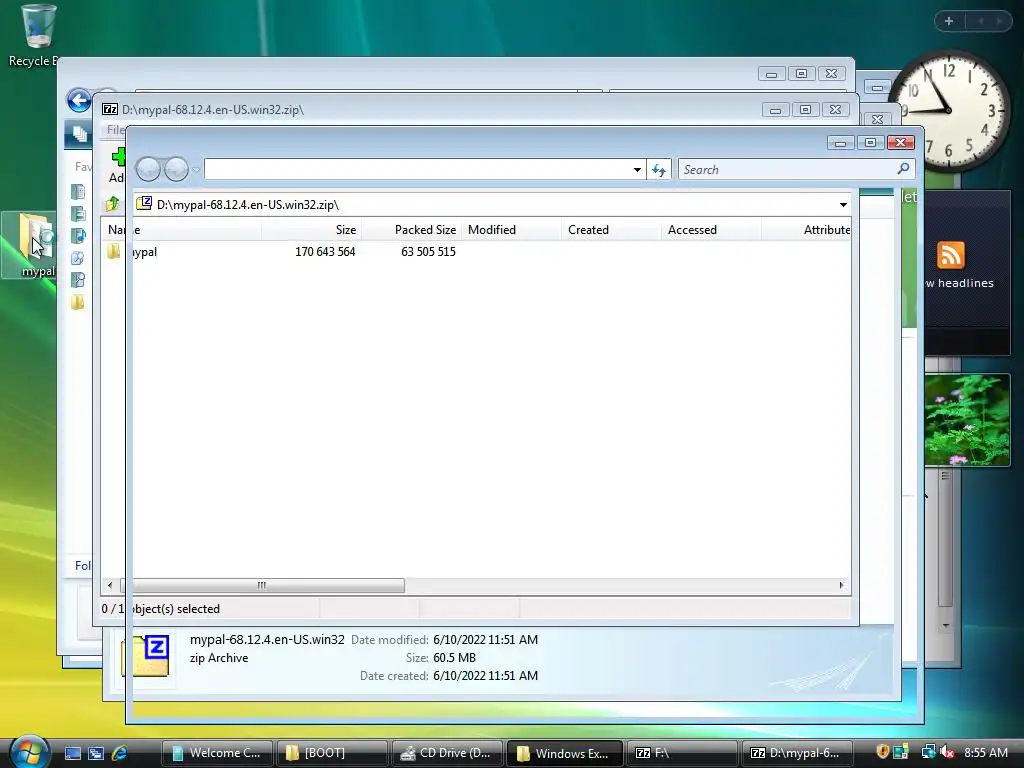Click the flower slideshow gadget picture
This screenshot has width=1024, height=768.
pos(967,420)
